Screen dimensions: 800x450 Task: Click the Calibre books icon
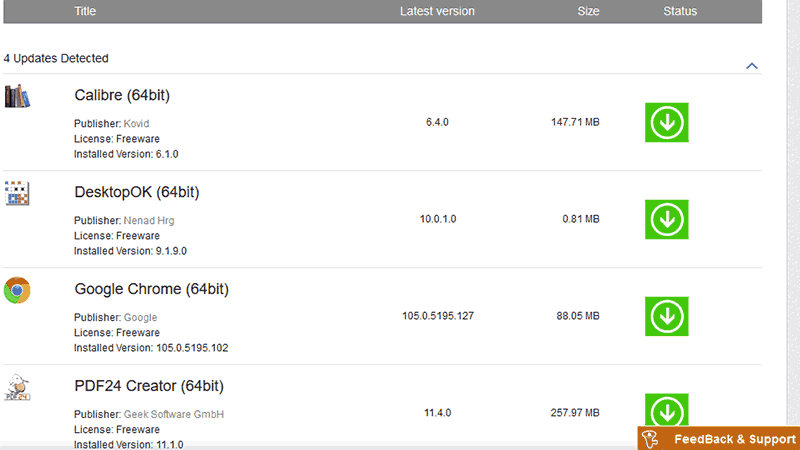(17, 97)
